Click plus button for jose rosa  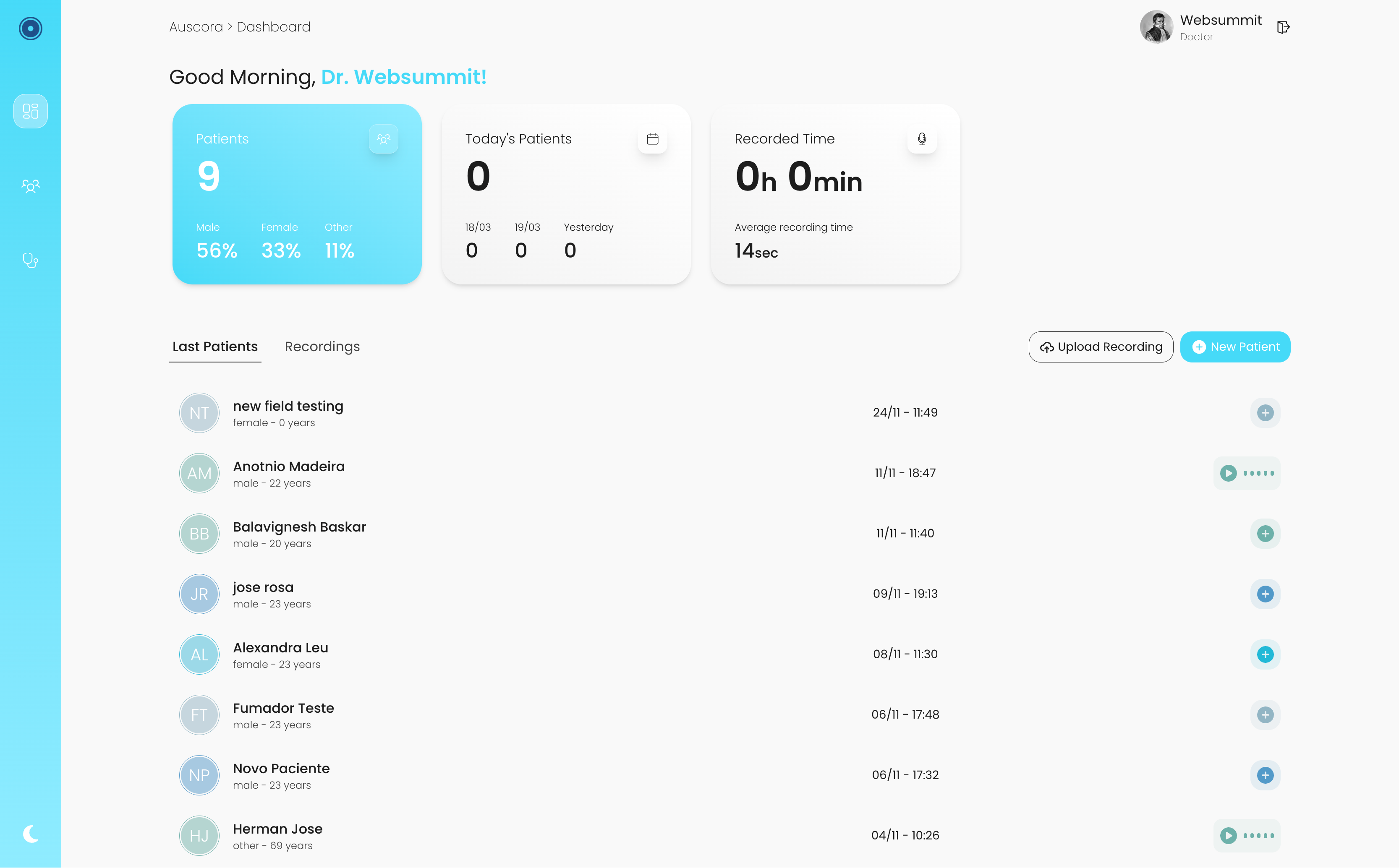coord(1265,594)
